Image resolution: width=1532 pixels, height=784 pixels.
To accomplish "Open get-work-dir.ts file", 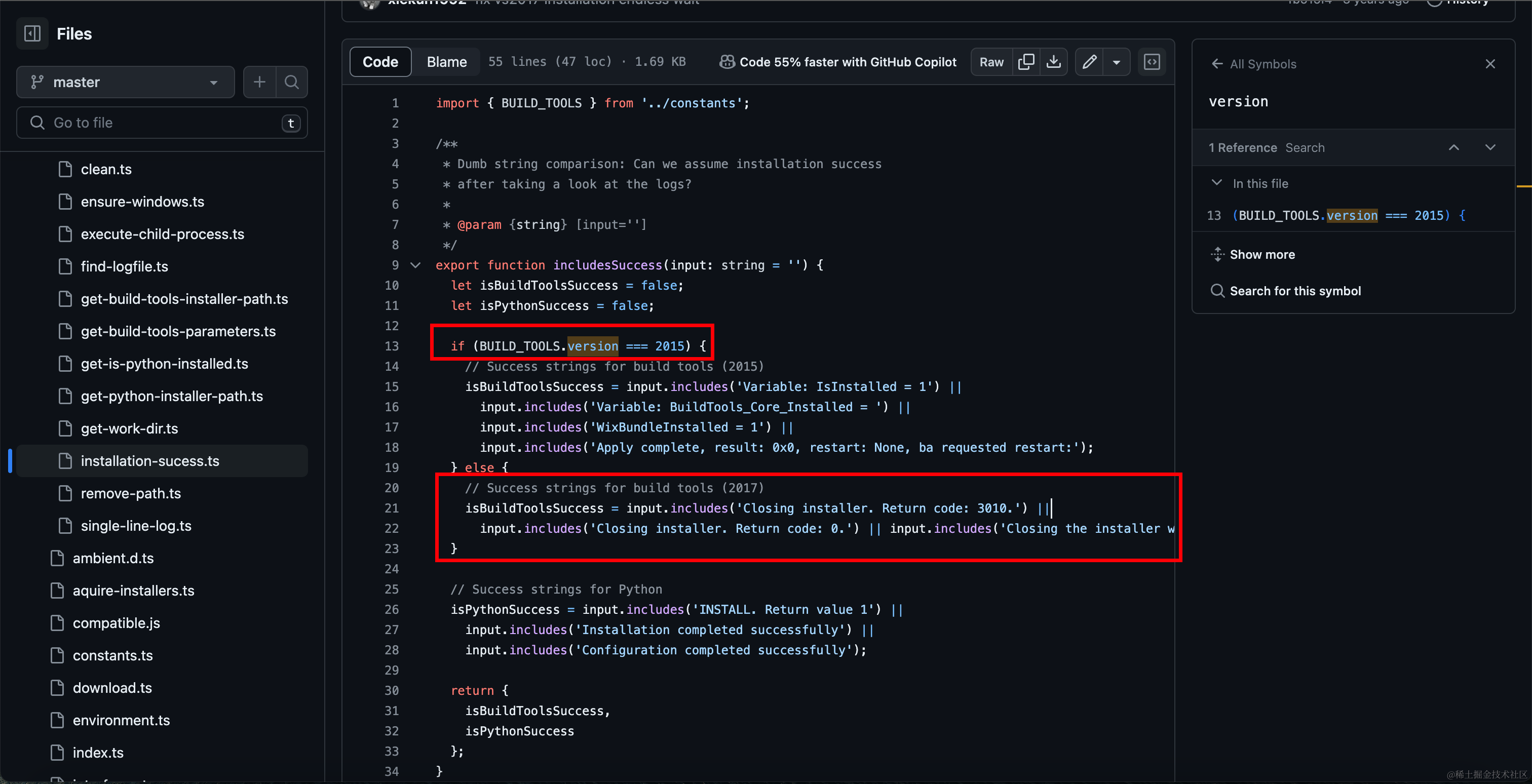I will coord(129,428).
